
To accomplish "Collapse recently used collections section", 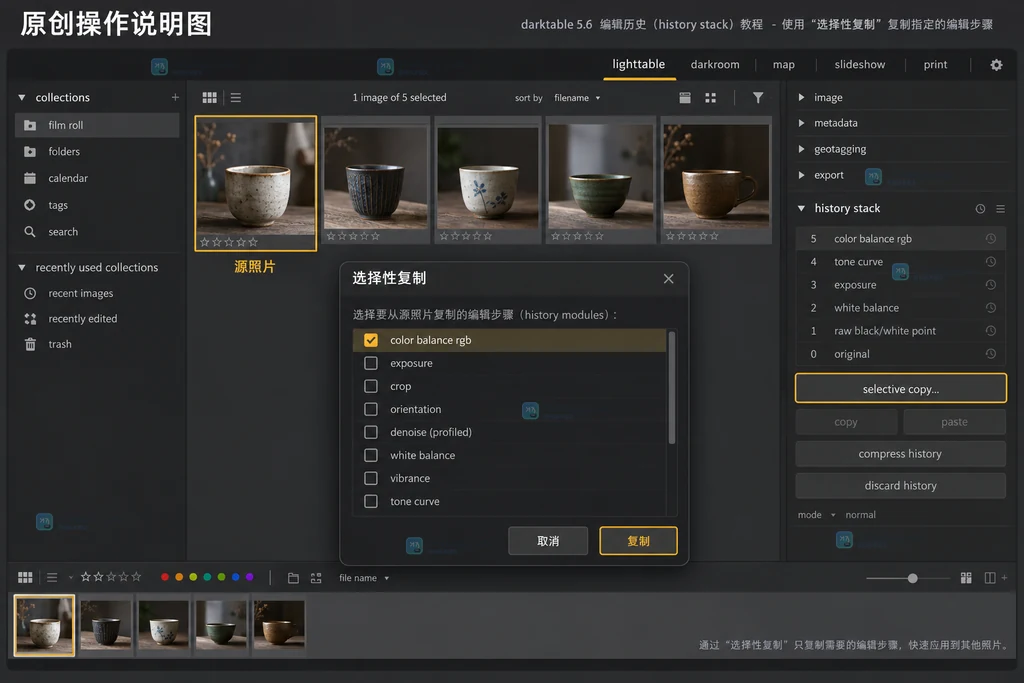I will (22, 267).
